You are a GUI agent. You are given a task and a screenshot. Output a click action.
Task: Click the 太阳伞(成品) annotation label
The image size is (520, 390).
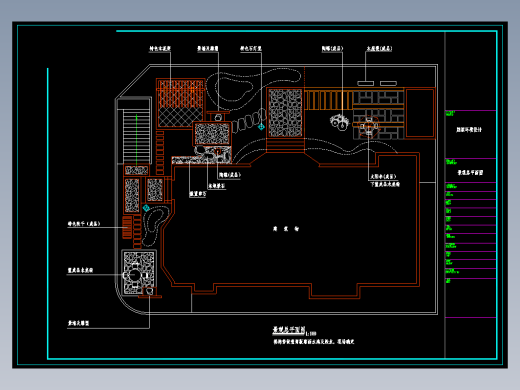383,176
